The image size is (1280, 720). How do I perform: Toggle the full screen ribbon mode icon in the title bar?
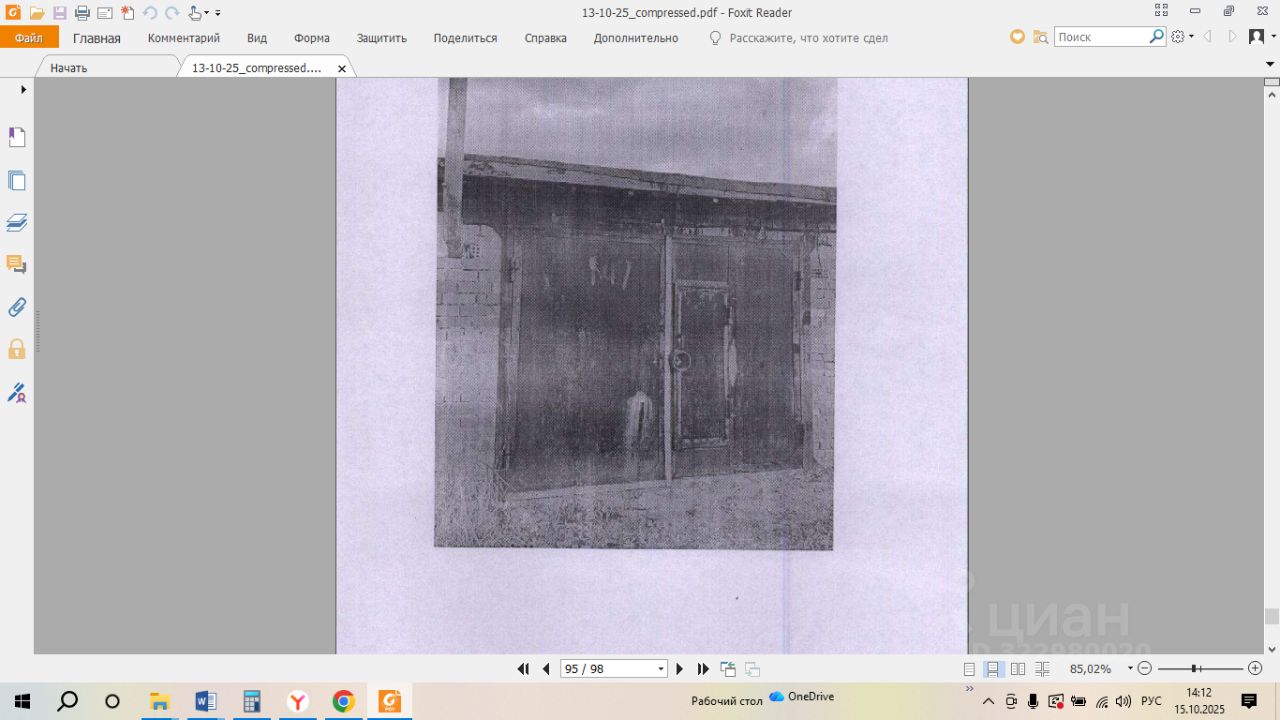pos(1161,12)
